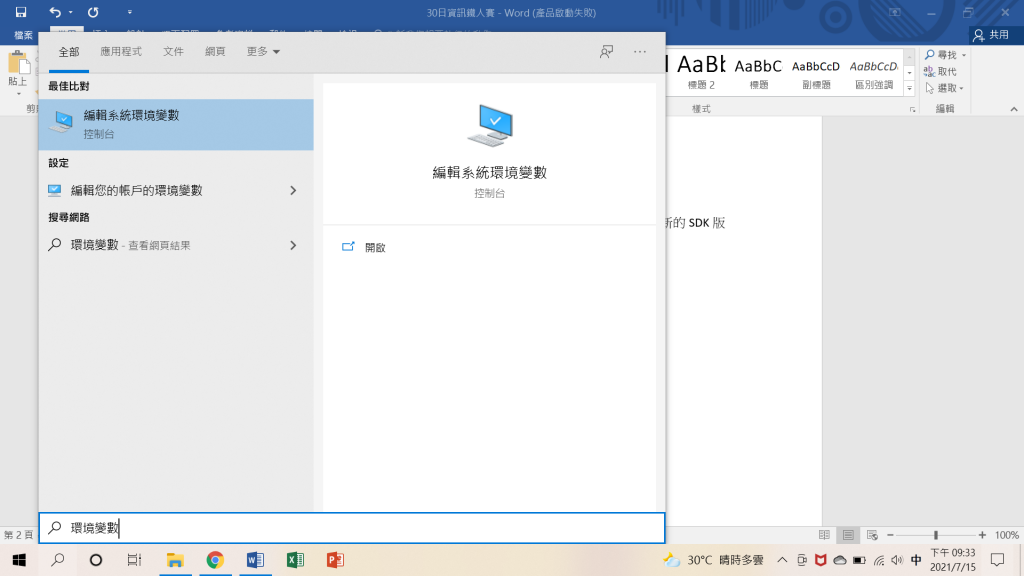Switch search filter to 應用程式
The height and width of the screenshot is (576, 1024).
pos(121,52)
